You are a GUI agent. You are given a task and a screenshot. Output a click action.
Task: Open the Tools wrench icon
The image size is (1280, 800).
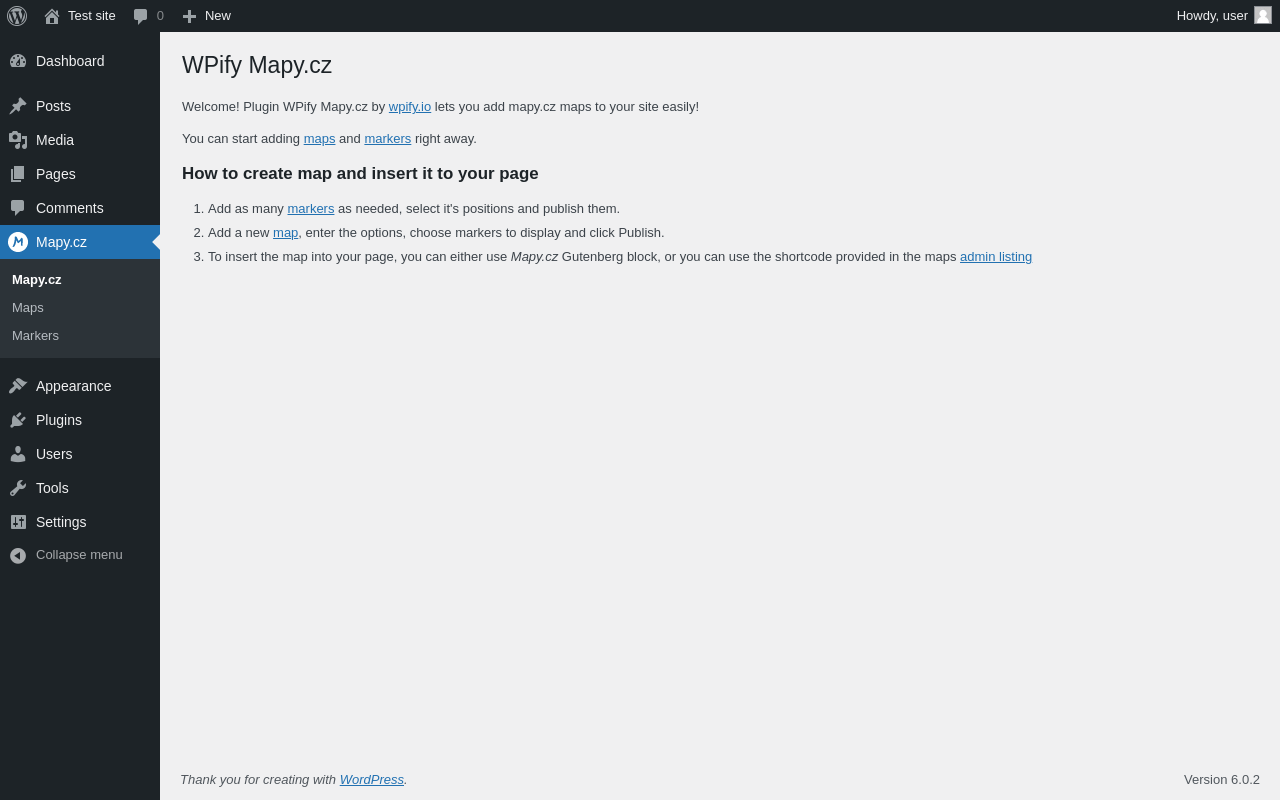click(x=18, y=488)
